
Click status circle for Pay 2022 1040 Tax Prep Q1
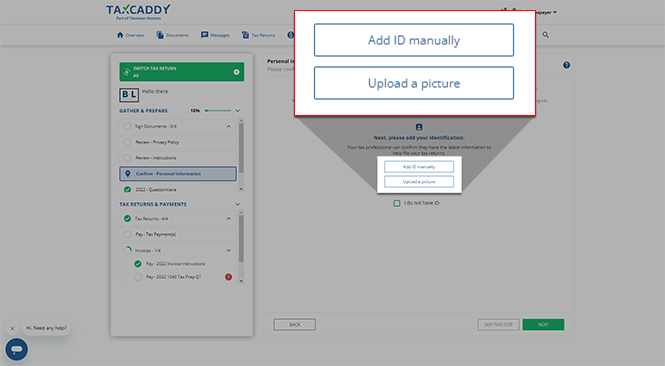pos(138,277)
